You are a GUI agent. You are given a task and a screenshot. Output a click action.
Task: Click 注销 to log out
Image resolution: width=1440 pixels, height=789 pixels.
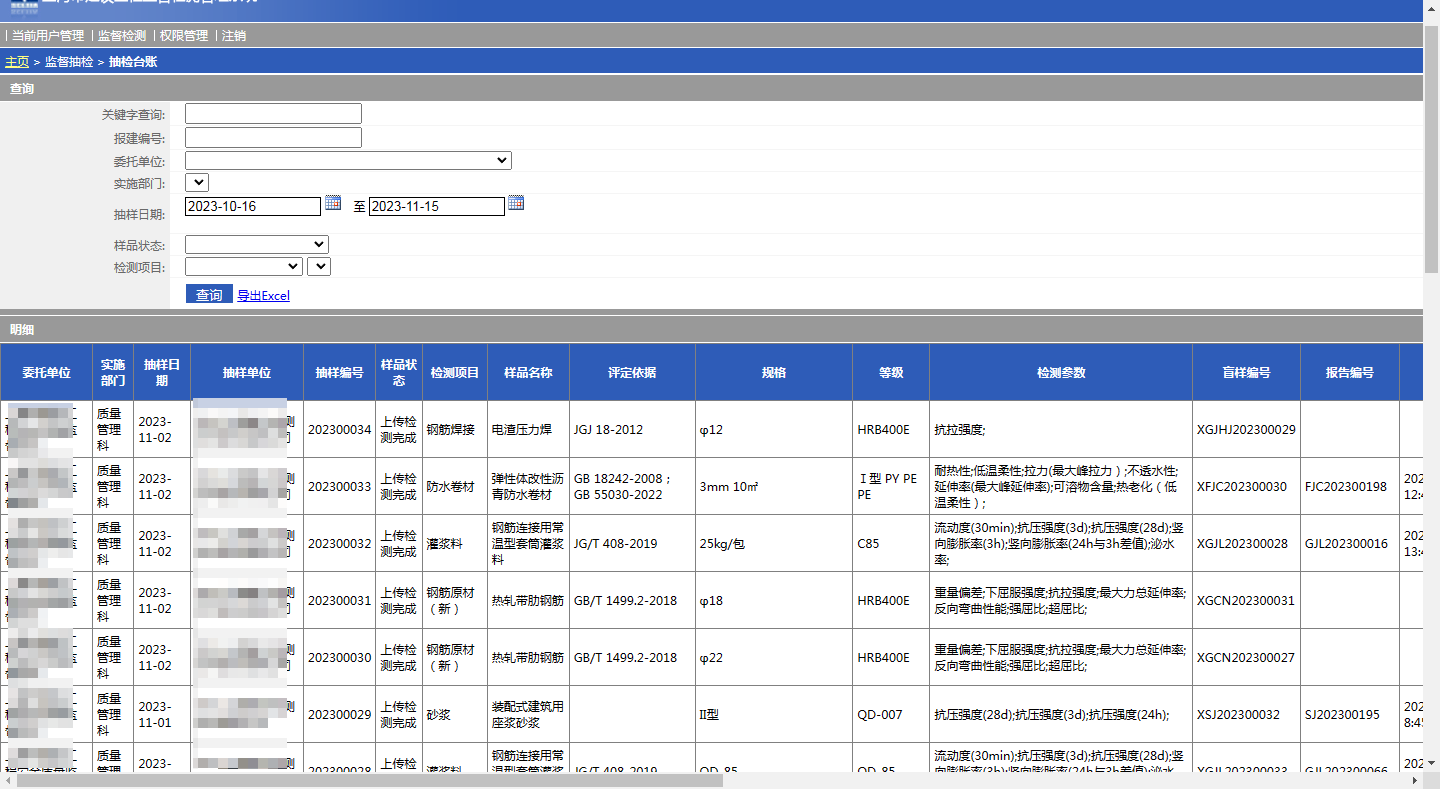point(234,36)
